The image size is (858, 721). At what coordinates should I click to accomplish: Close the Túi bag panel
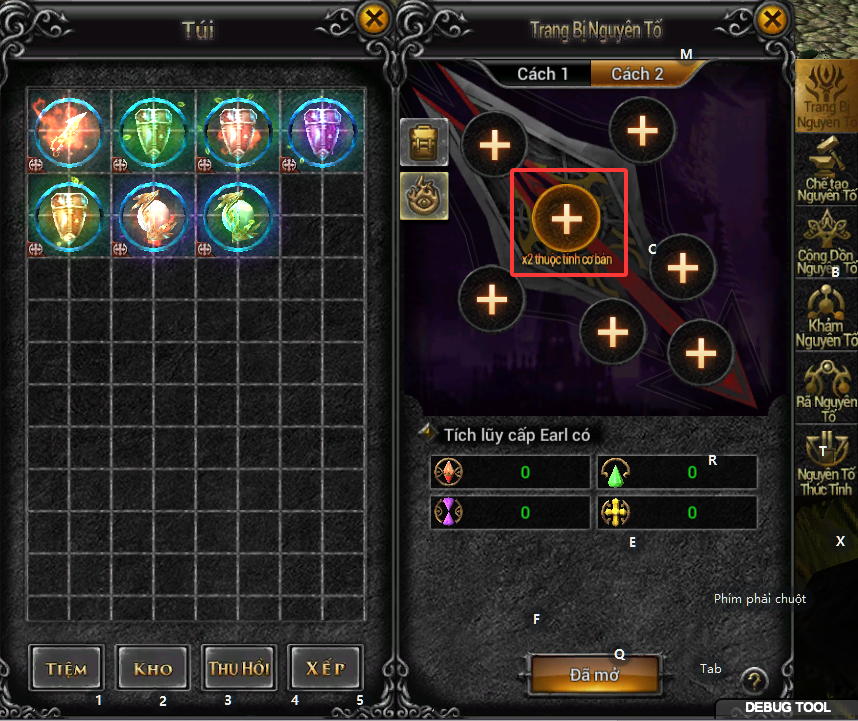pos(374,19)
